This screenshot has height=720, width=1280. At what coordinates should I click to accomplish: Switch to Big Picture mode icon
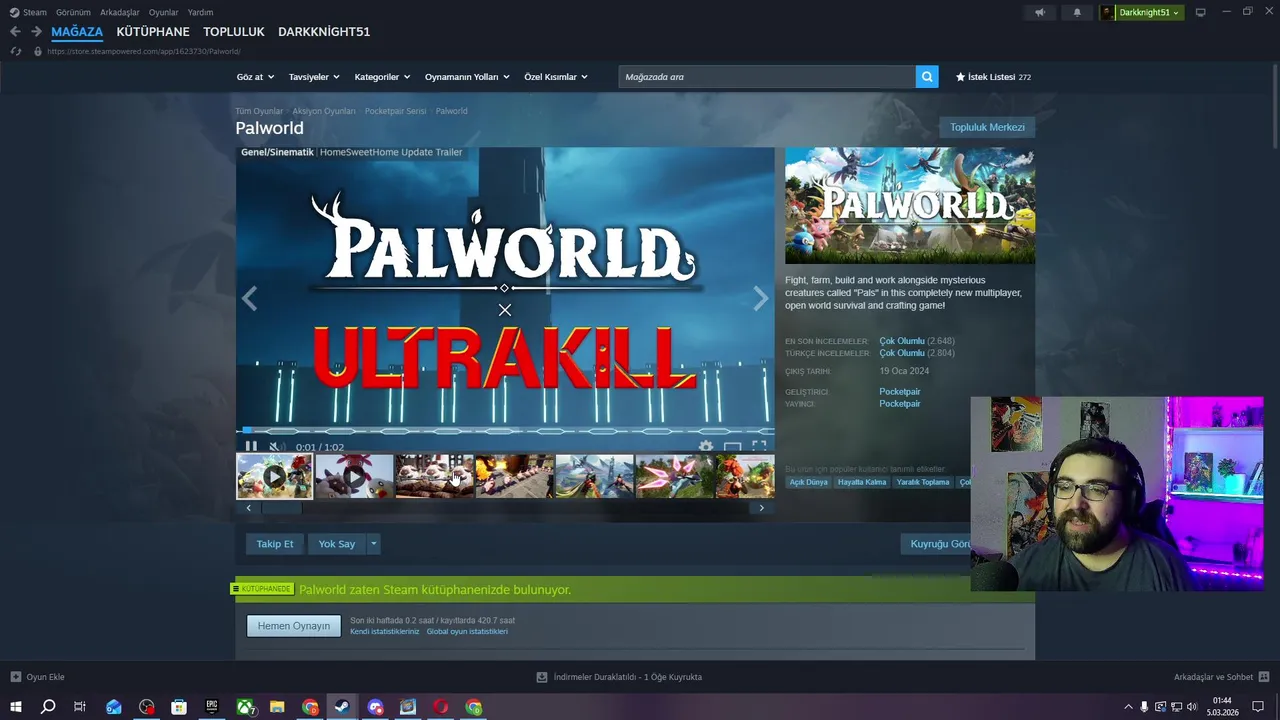point(1201,12)
